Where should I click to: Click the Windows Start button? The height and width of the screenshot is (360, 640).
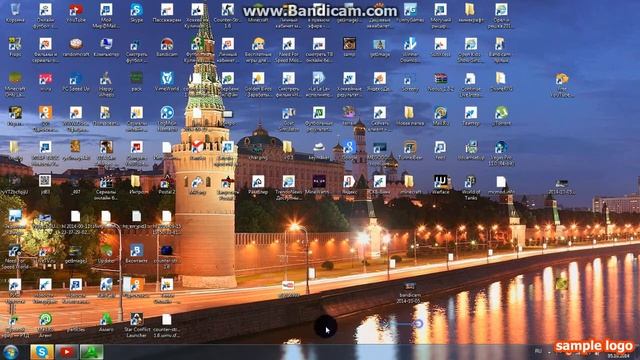click(11, 352)
